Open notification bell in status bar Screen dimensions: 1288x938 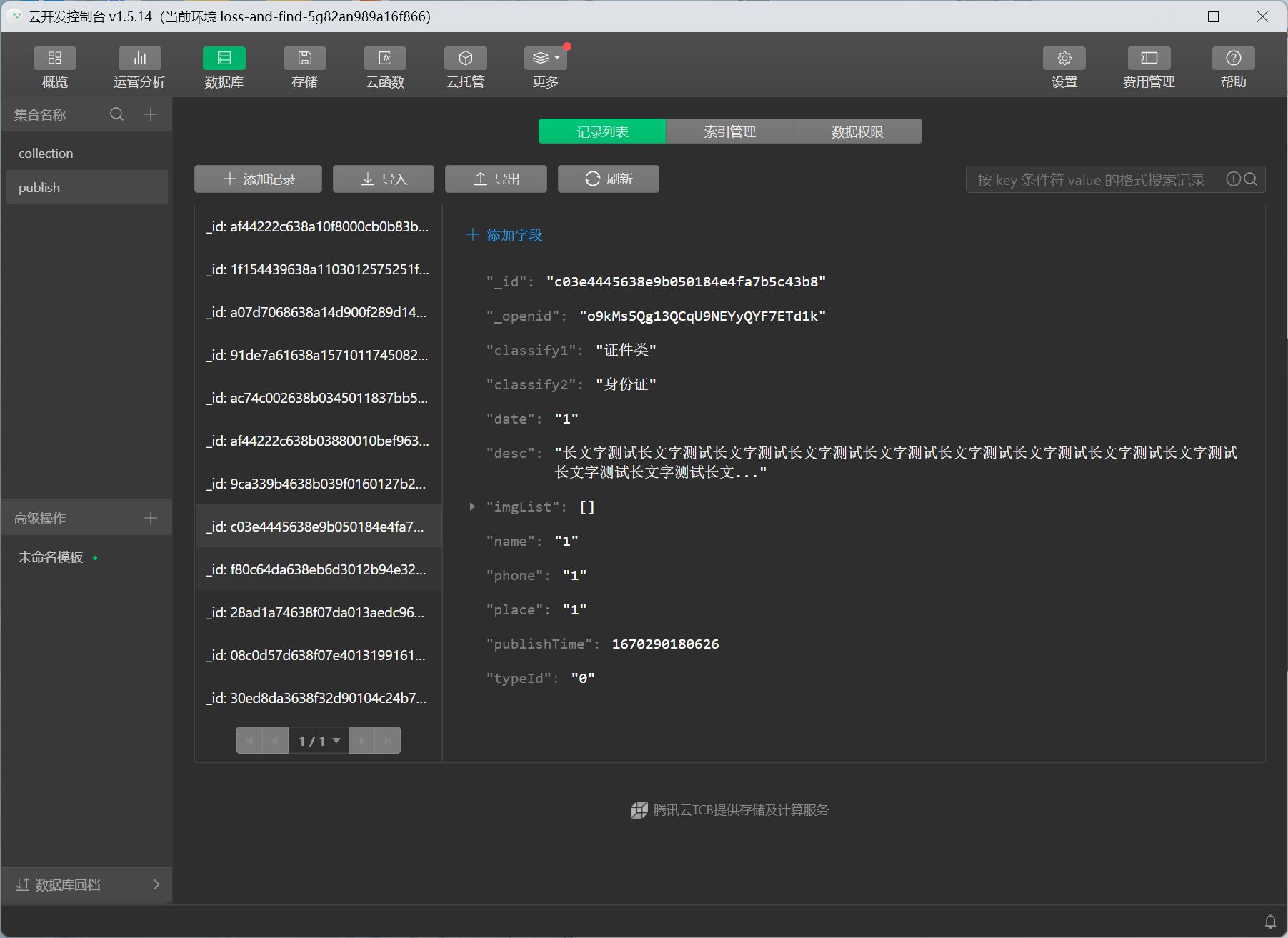coord(1271,922)
